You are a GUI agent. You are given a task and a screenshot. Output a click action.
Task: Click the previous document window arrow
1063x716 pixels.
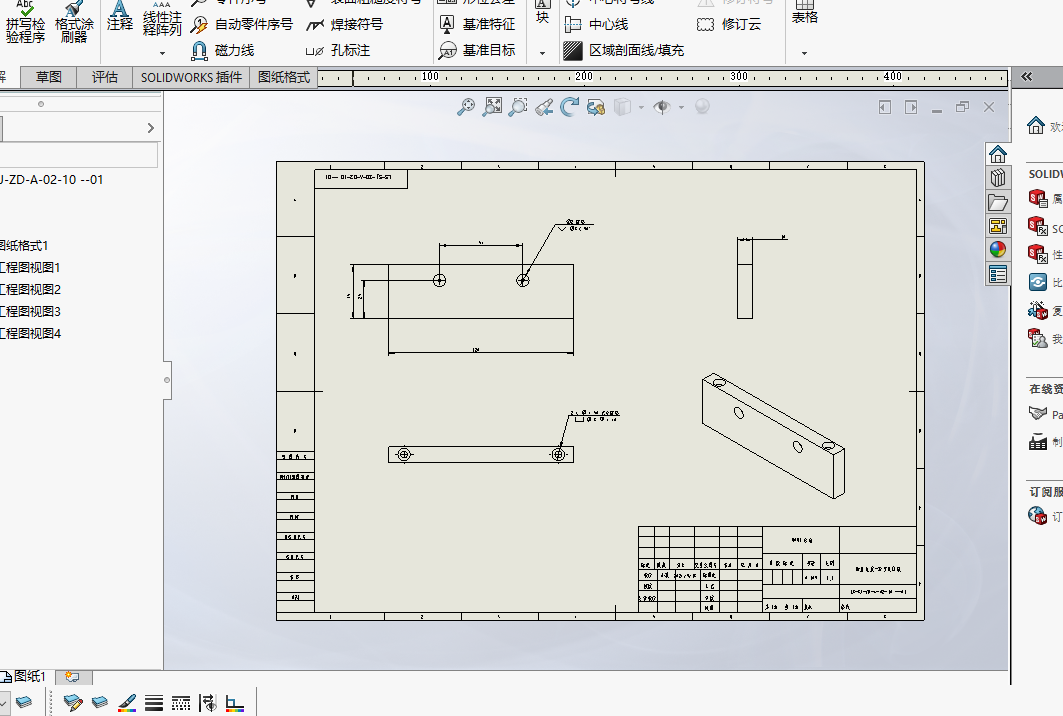885,107
